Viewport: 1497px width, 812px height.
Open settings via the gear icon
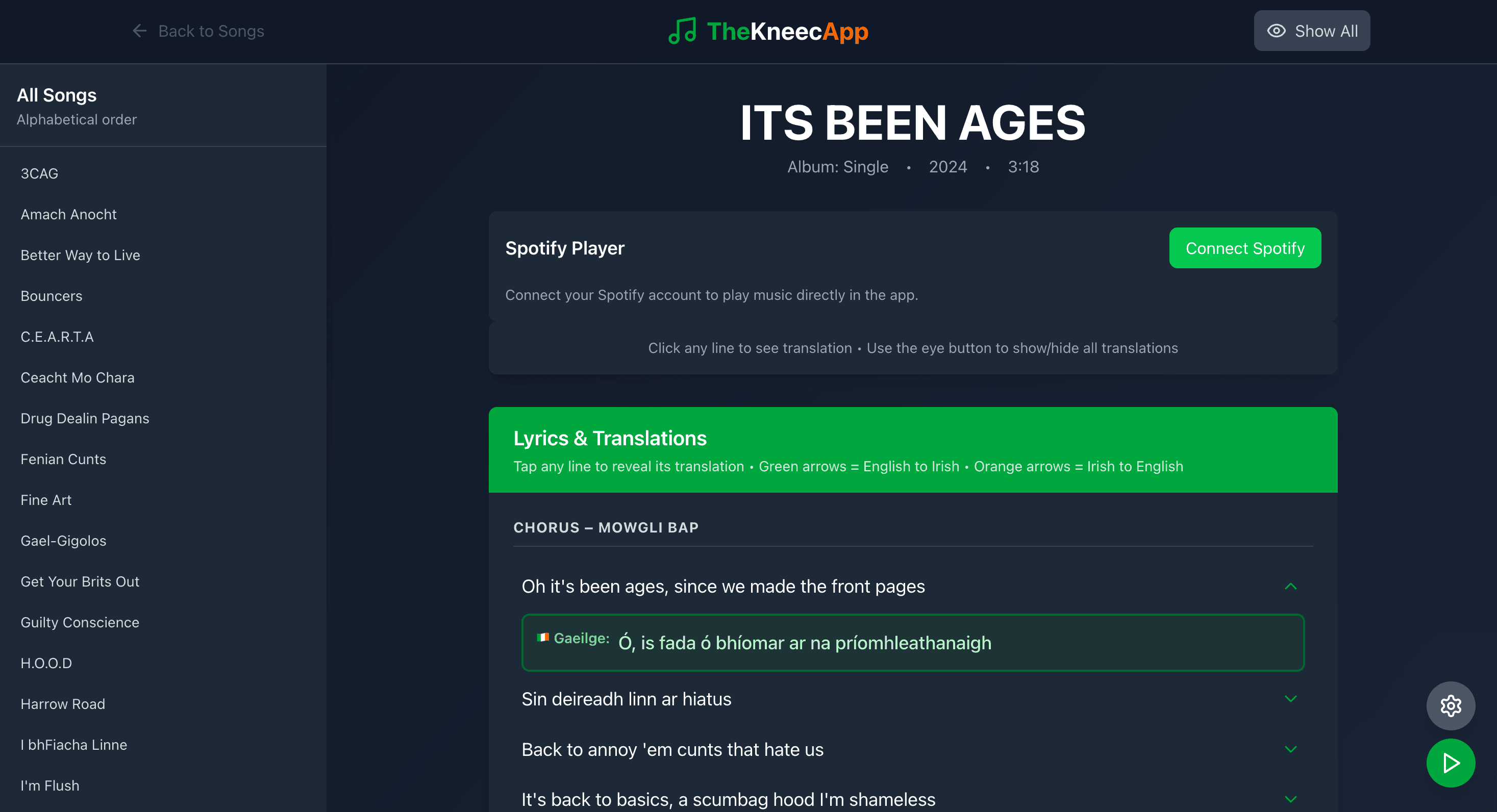pos(1451,706)
